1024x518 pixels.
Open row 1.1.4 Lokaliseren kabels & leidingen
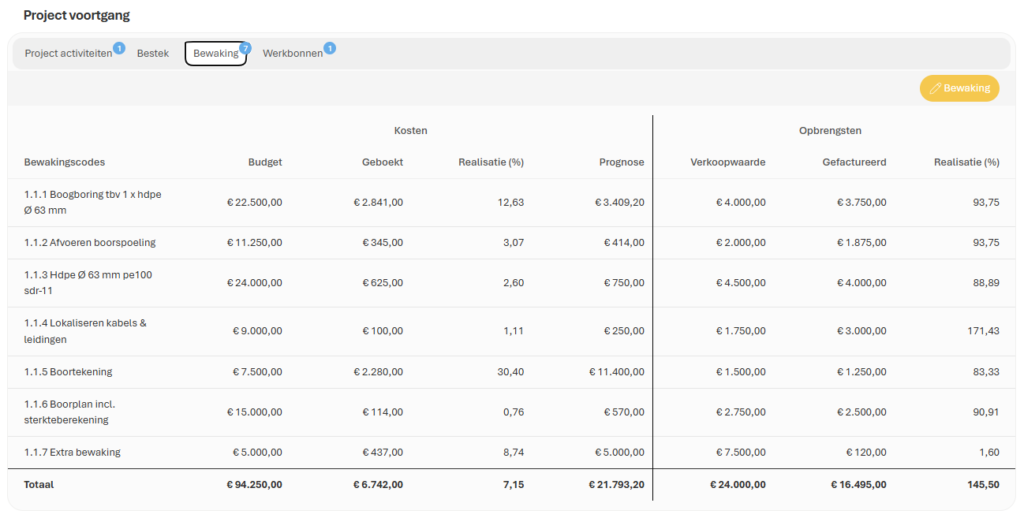point(512,331)
